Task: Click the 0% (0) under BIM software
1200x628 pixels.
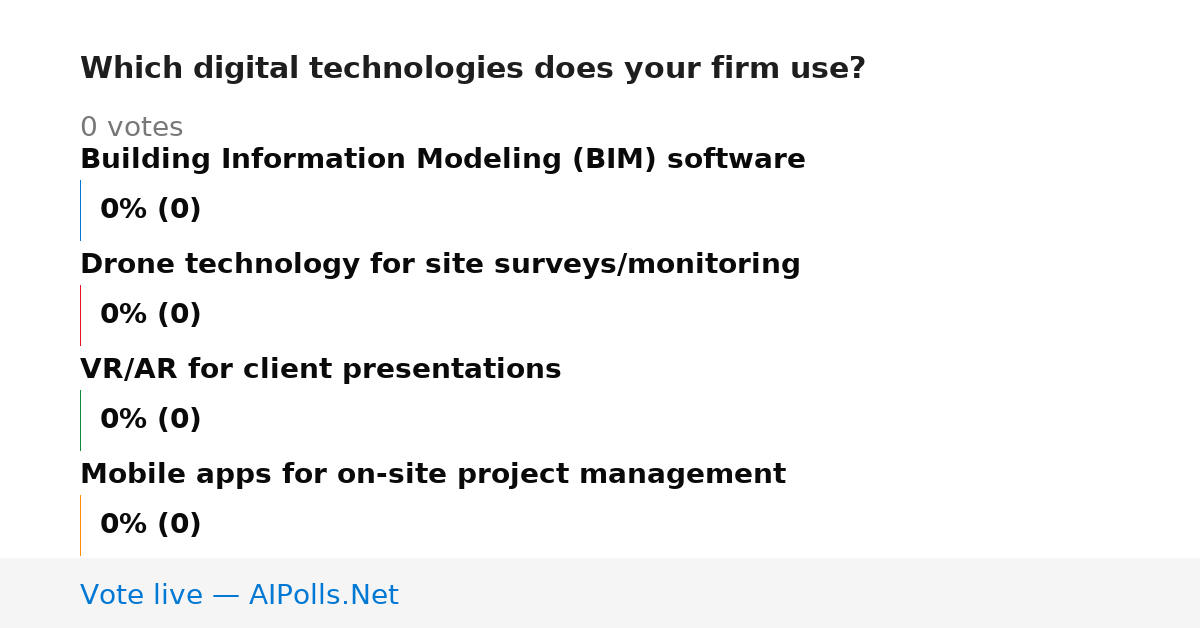Action: point(150,210)
